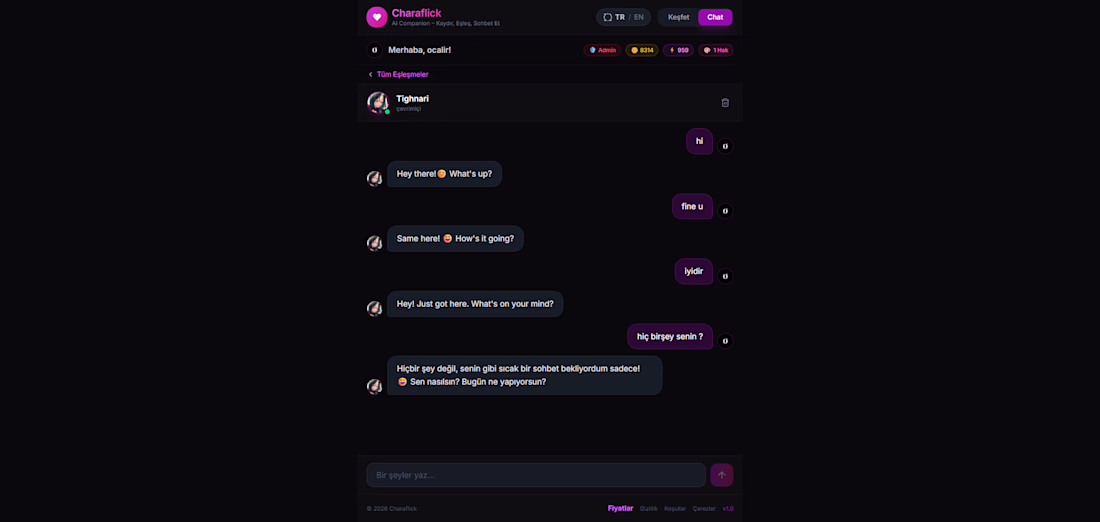
Task: Focus the 'Bir şeyler yaz...' message field
Action: (536, 475)
